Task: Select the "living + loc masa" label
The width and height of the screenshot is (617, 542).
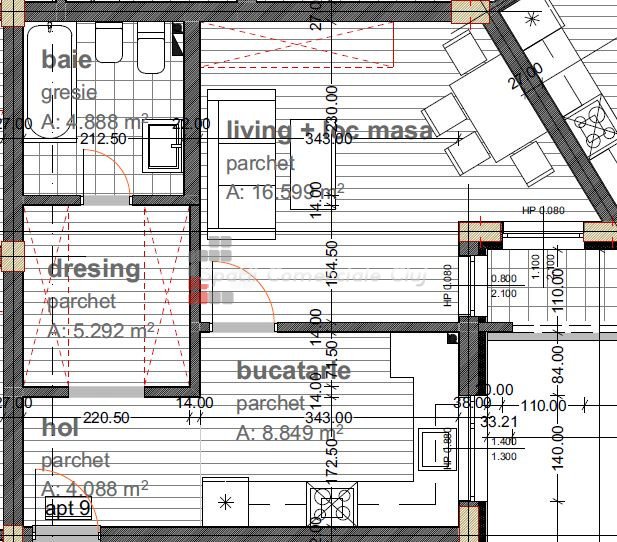Action: [330, 131]
